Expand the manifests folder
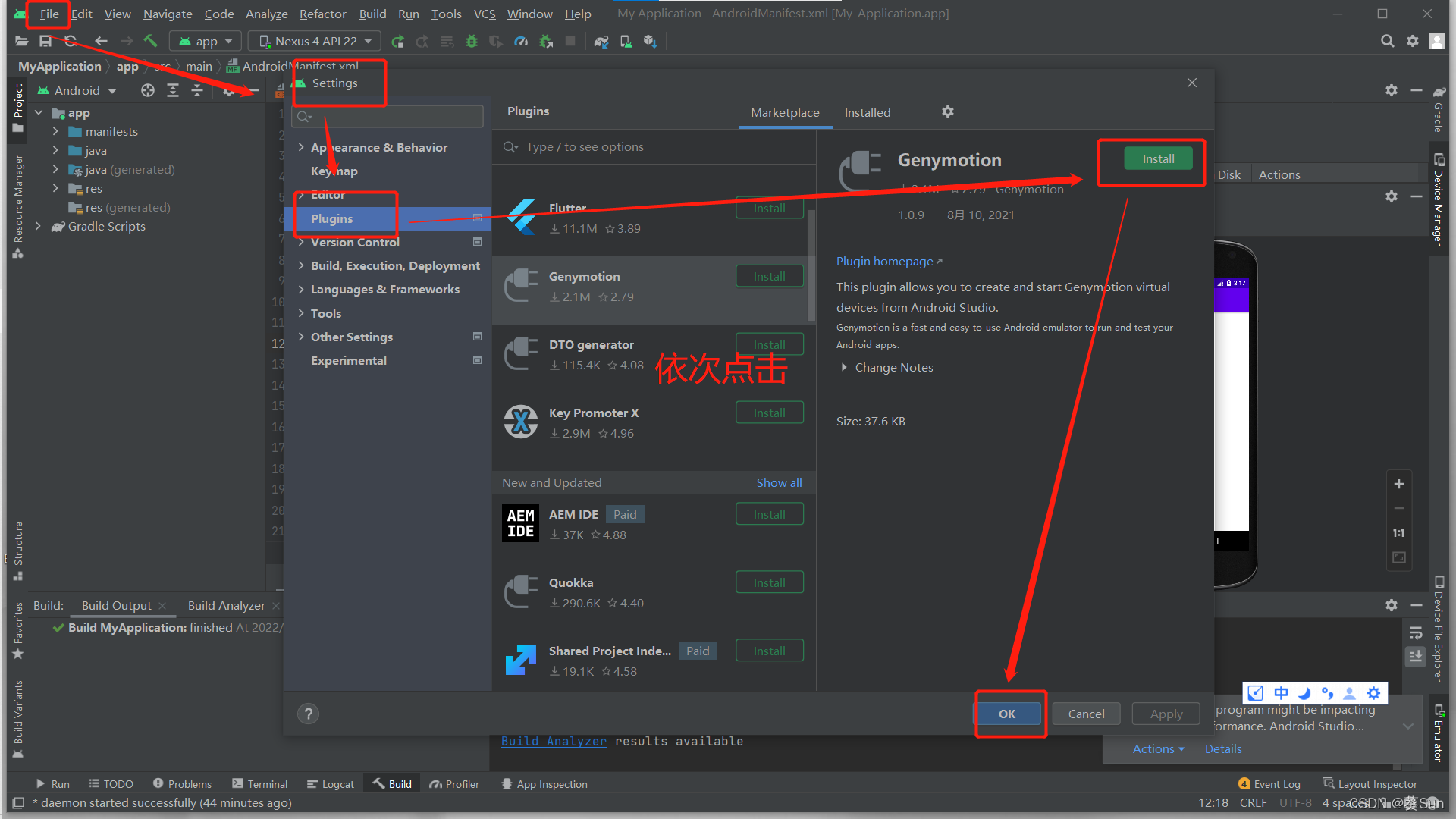The image size is (1456, 819). click(55, 131)
